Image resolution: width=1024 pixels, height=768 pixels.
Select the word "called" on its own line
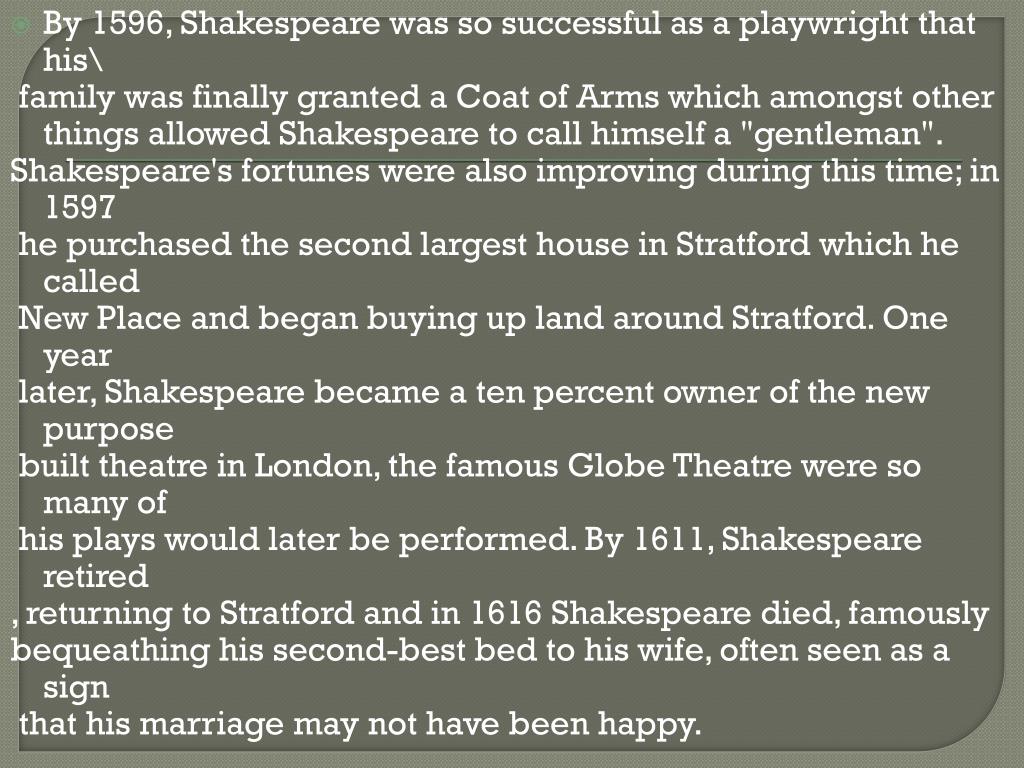point(91,281)
